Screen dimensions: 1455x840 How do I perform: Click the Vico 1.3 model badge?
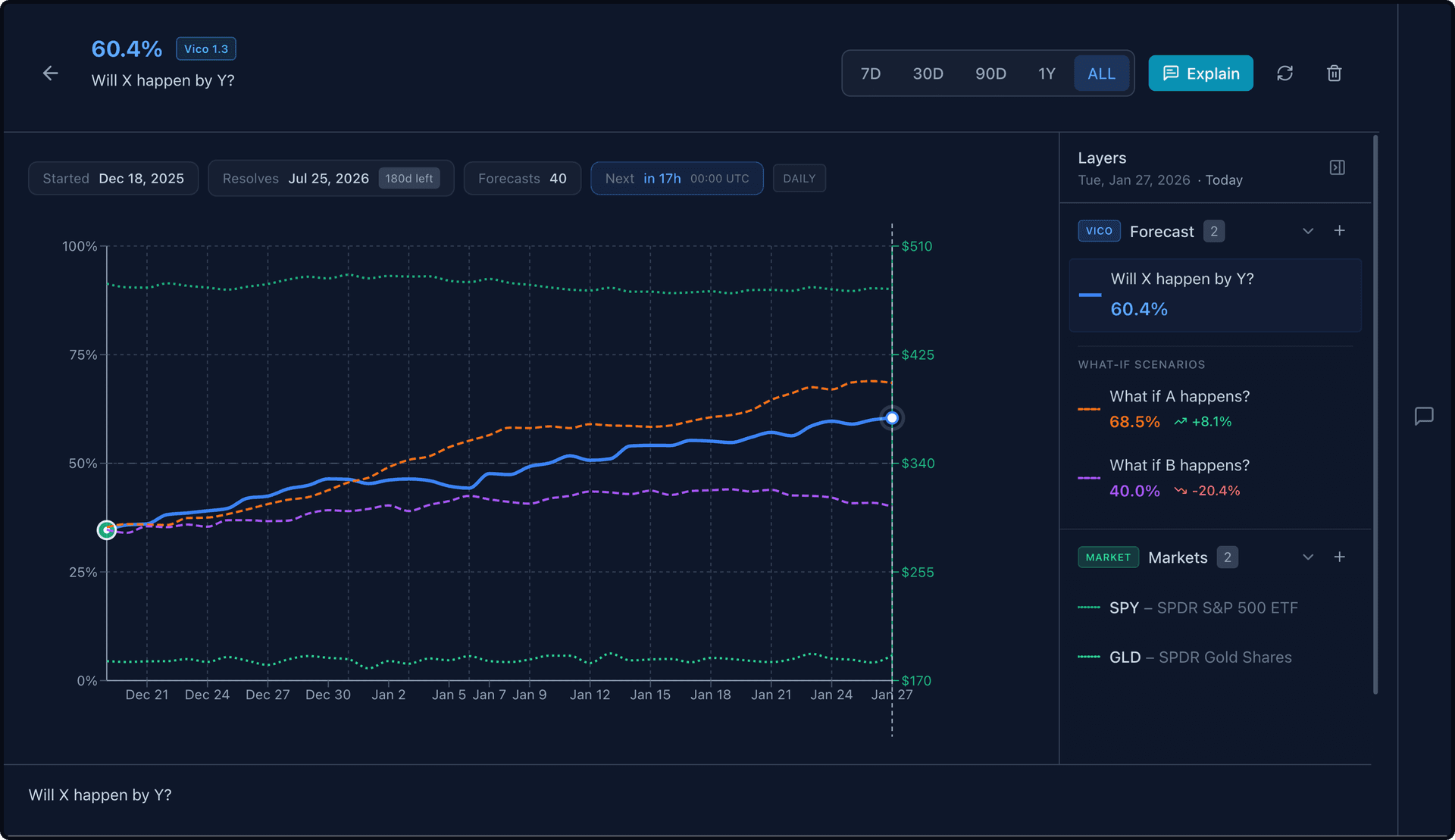206,48
